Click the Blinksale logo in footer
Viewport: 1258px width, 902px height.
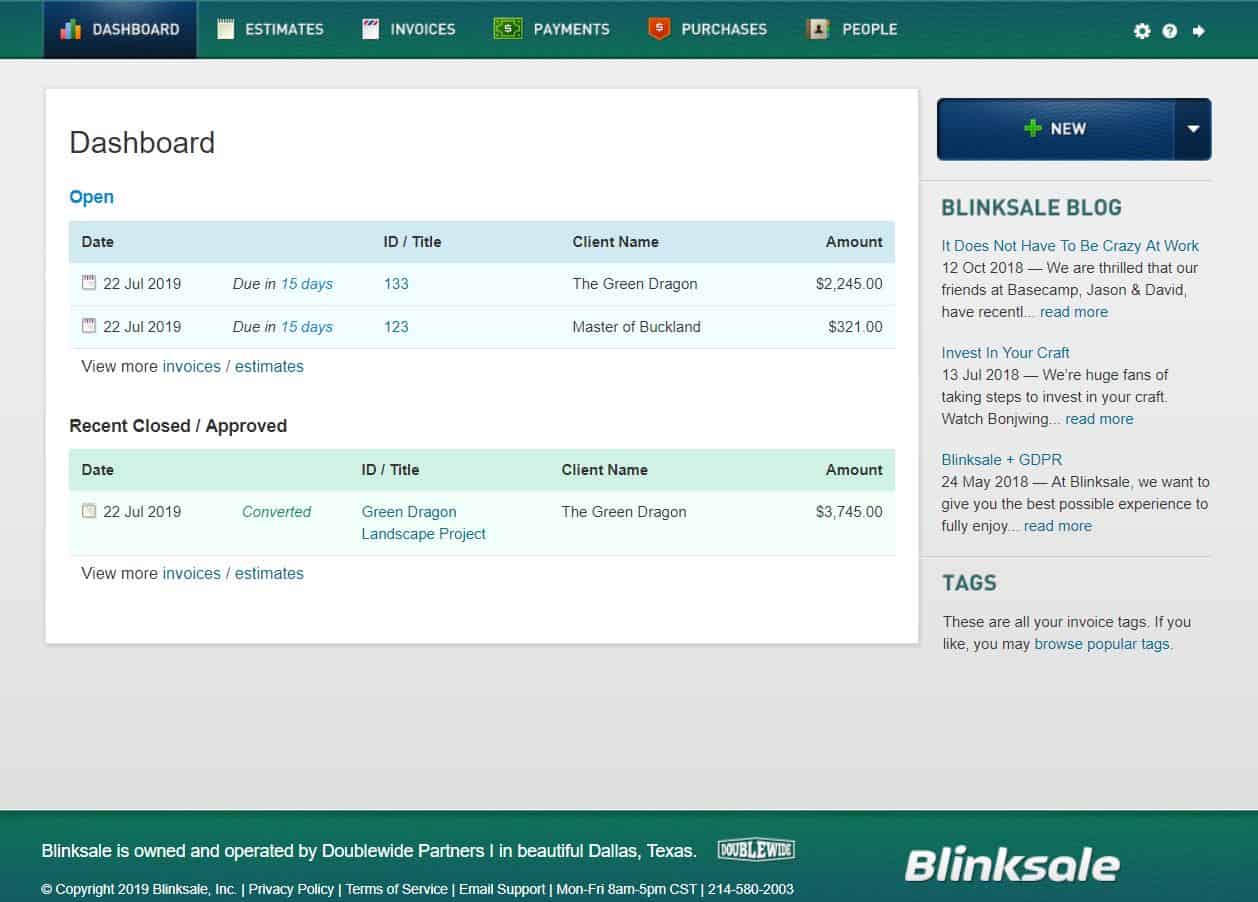pos(1012,865)
